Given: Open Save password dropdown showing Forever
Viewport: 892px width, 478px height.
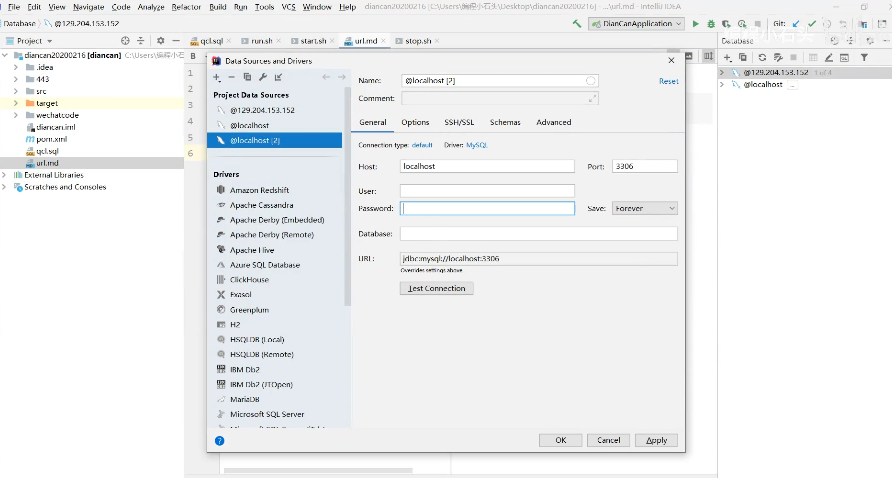Looking at the screenshot, I should coord(645,208).
